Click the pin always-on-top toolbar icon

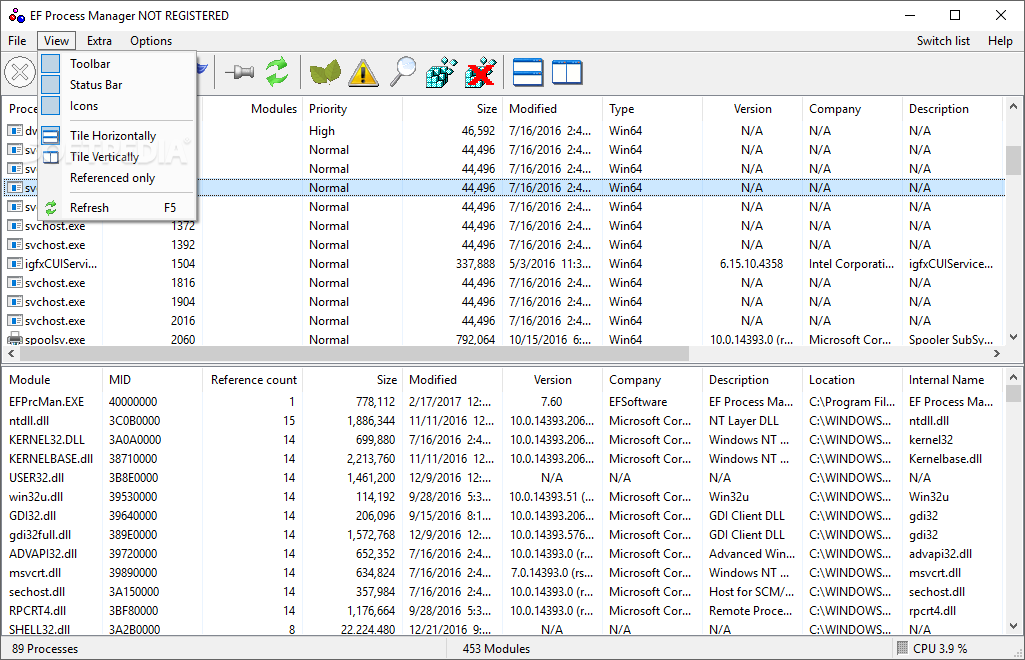click(240, 72)
